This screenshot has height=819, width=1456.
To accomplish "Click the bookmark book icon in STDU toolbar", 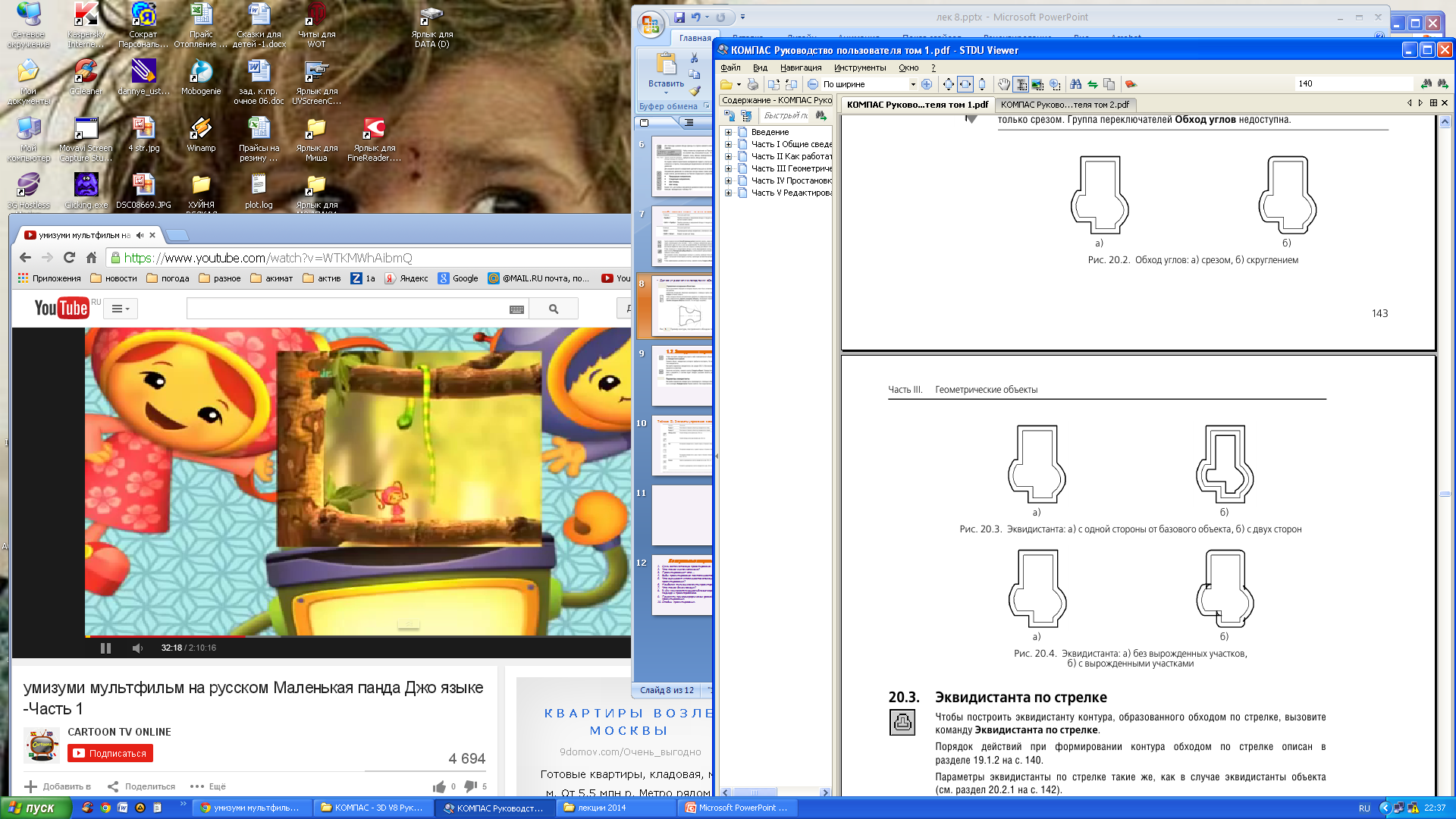I will [1131, 84].
